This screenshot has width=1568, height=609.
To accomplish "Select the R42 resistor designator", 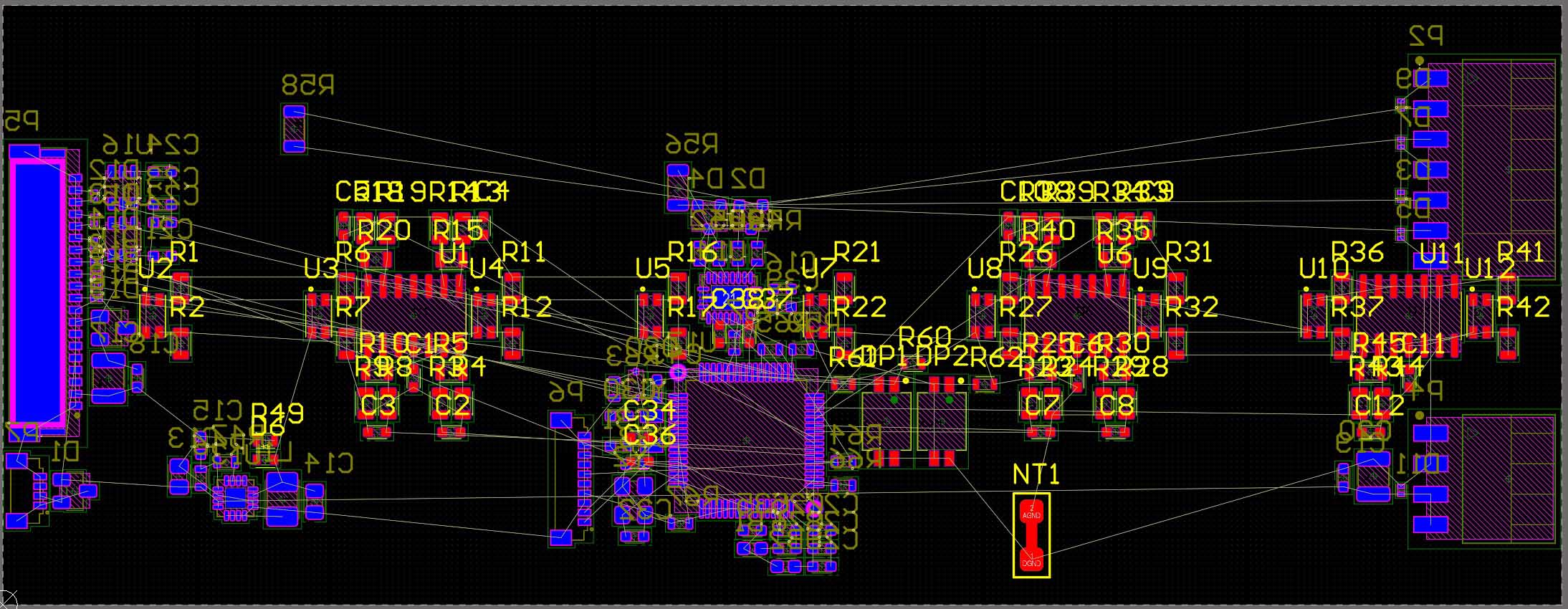I will (1523, 307).
